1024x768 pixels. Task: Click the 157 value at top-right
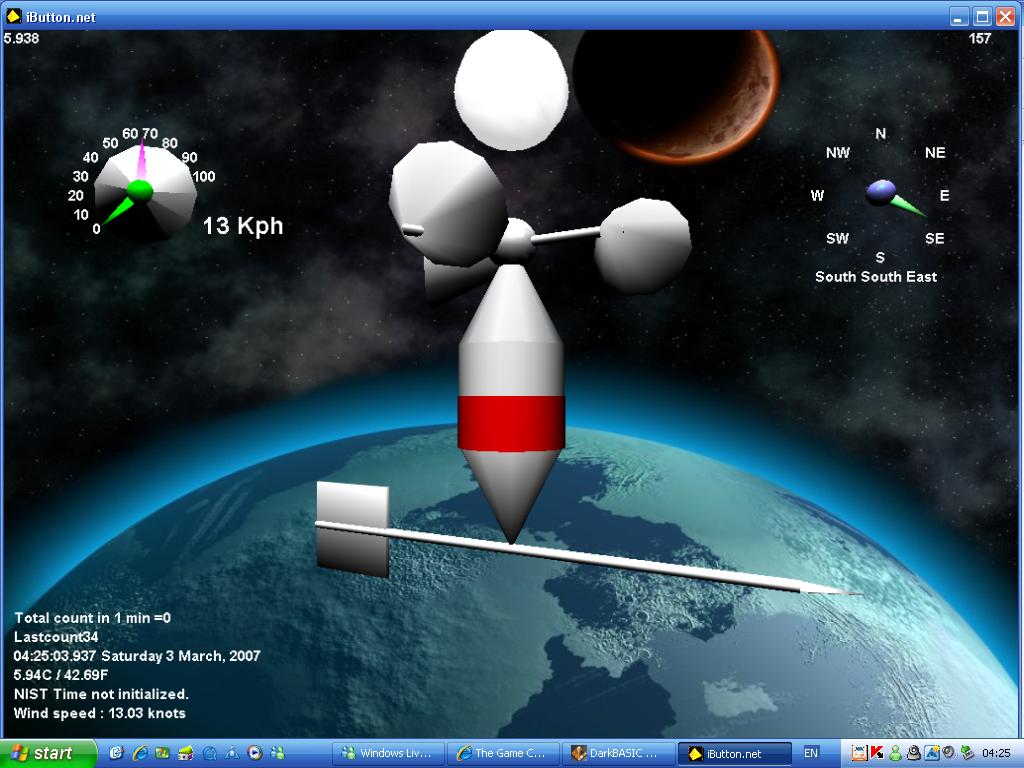[x=980, y=39]
